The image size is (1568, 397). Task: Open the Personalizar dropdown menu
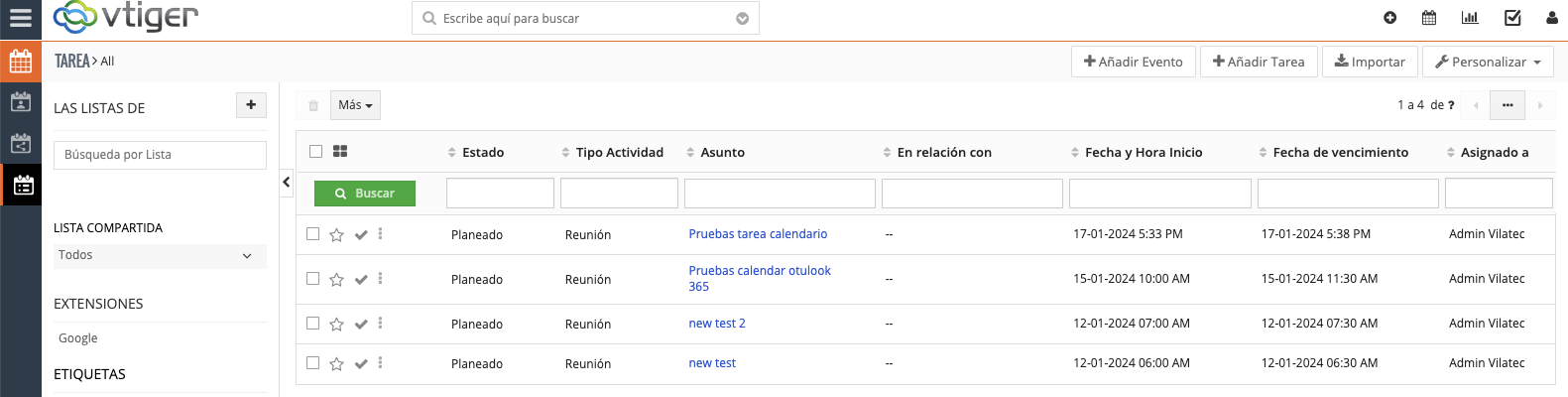coord(1488,62)
